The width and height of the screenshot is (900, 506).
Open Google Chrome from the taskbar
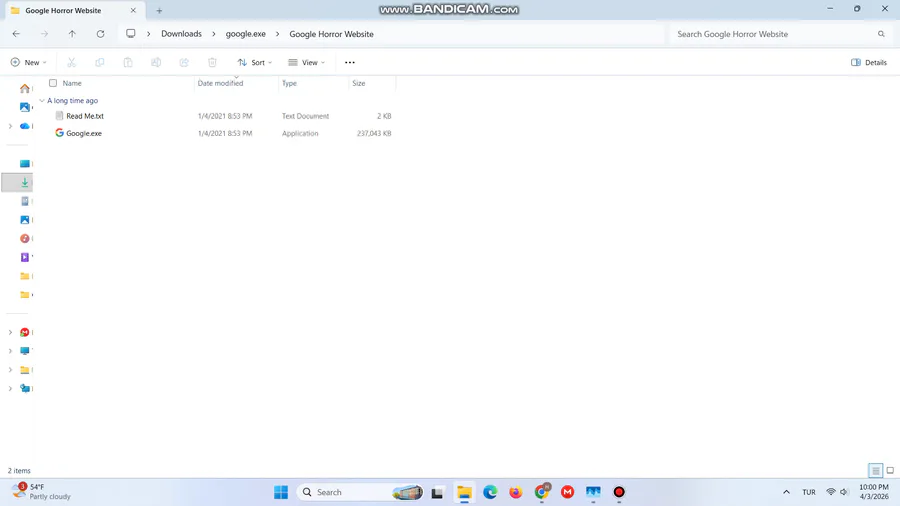tap(542, 492)
